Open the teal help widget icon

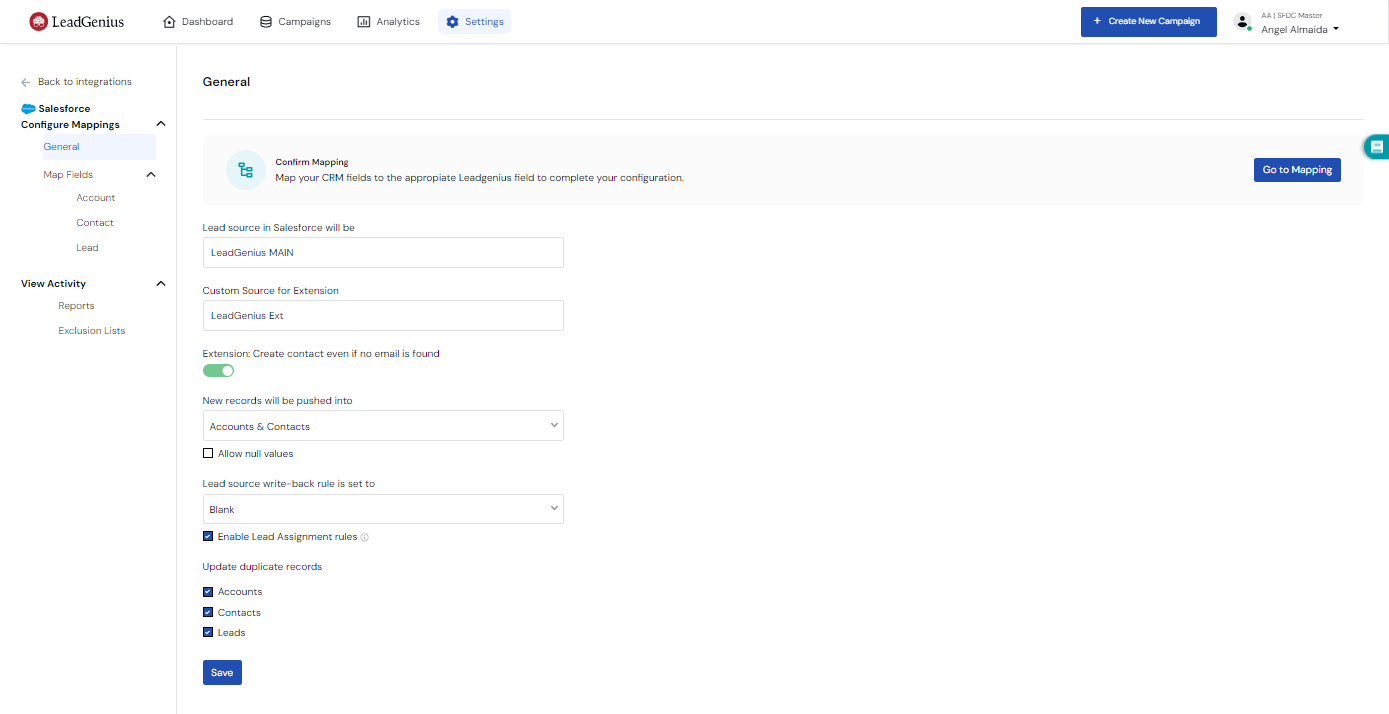[x=1377, y=147]
